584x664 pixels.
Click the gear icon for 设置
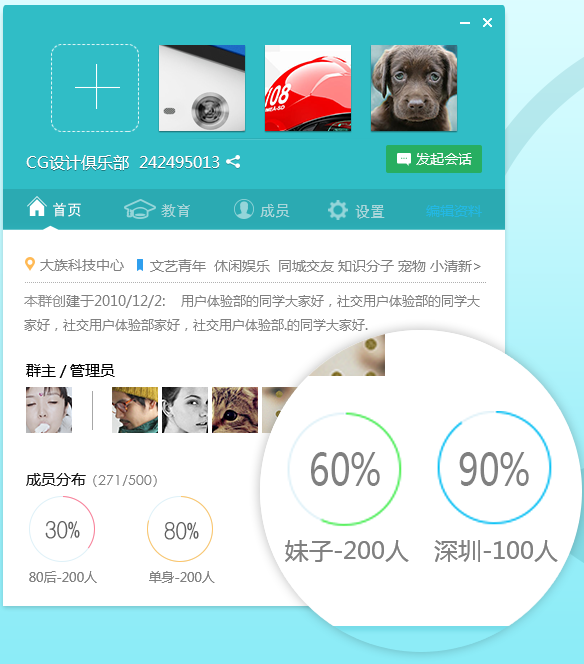(338, 210)
